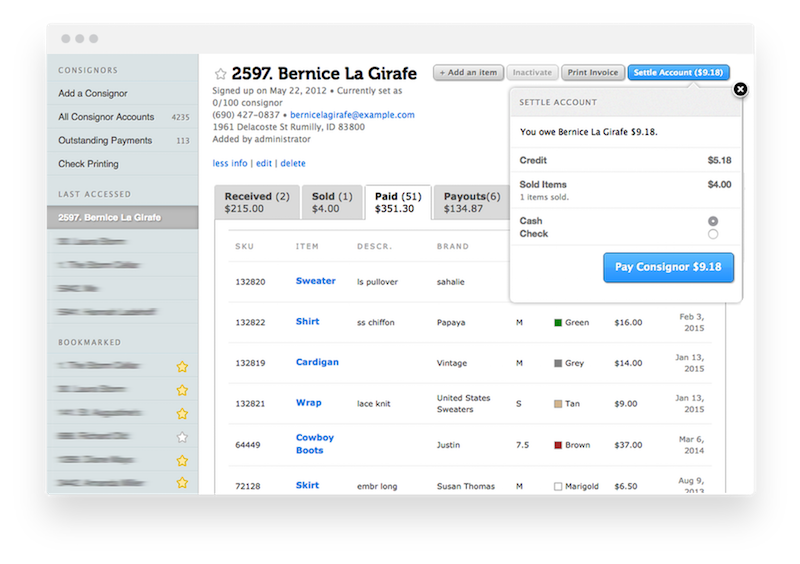
Task: Open the Cardigan item link
Action: click(x=317, y=362)
